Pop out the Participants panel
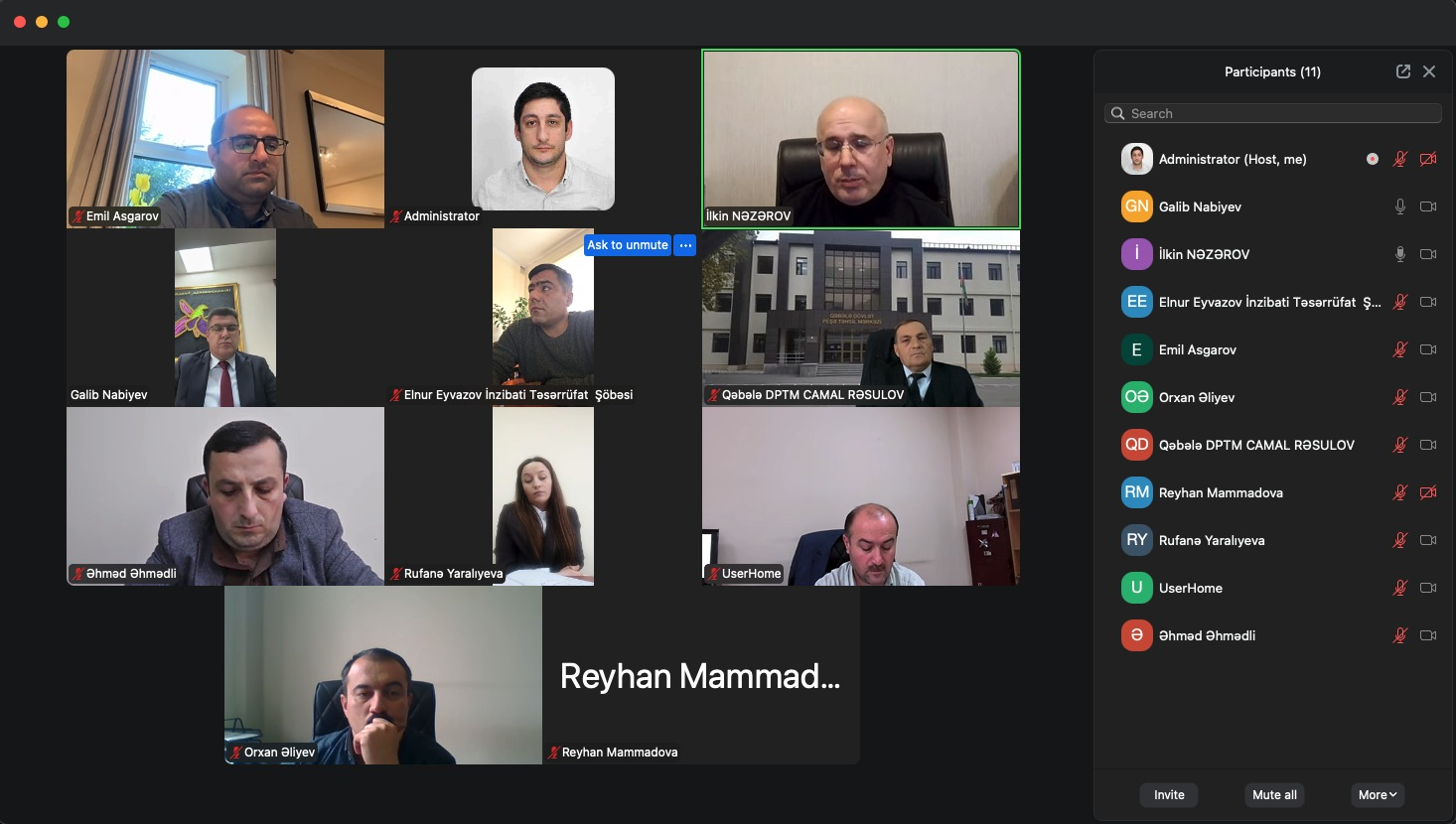Screen dimensions: 1456x824 click(x=1403, y=71)
